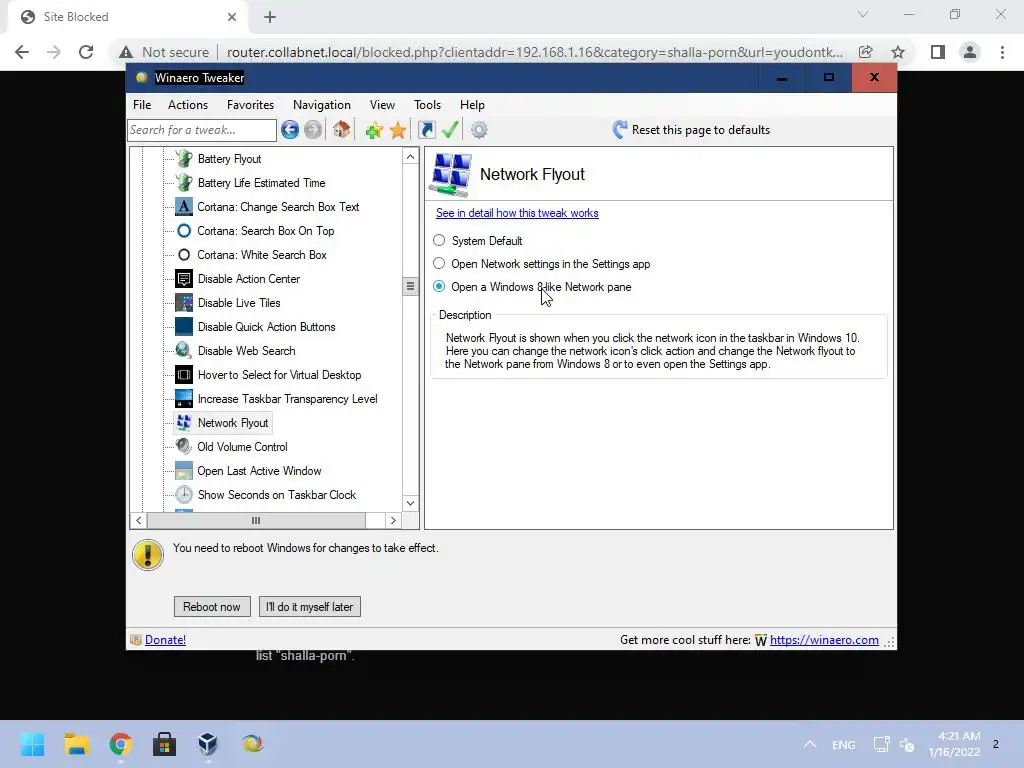Click Battery Flyout icon in tree
1024x768 pixels.
pos(184,159)
